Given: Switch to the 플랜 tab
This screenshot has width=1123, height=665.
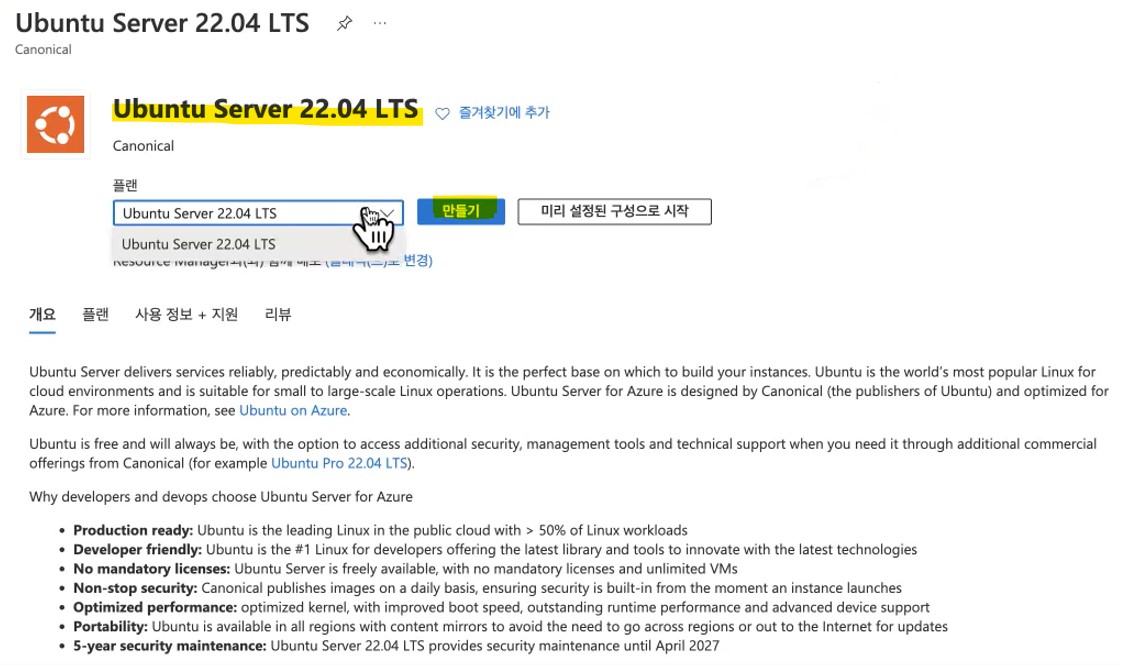Looking at the screenshot, I should [95, 314].
